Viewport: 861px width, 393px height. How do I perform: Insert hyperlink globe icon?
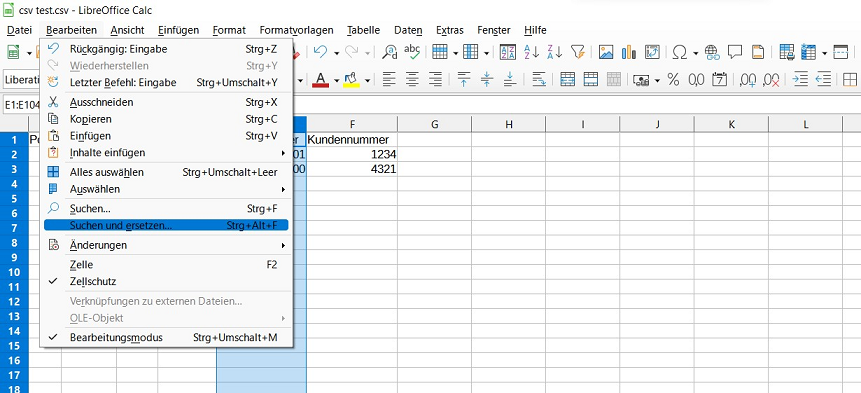[x=712, y=52]
